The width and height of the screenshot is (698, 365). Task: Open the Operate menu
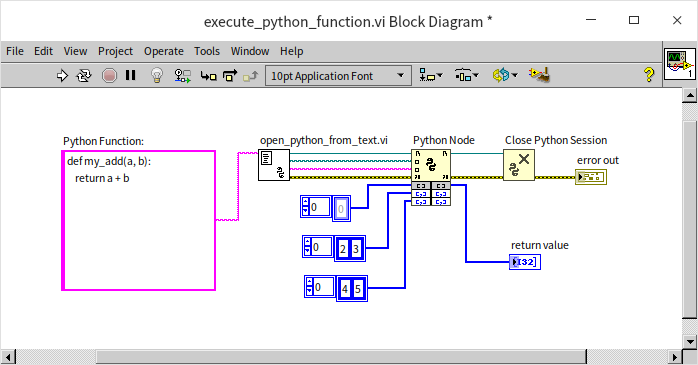coord(164,51)
